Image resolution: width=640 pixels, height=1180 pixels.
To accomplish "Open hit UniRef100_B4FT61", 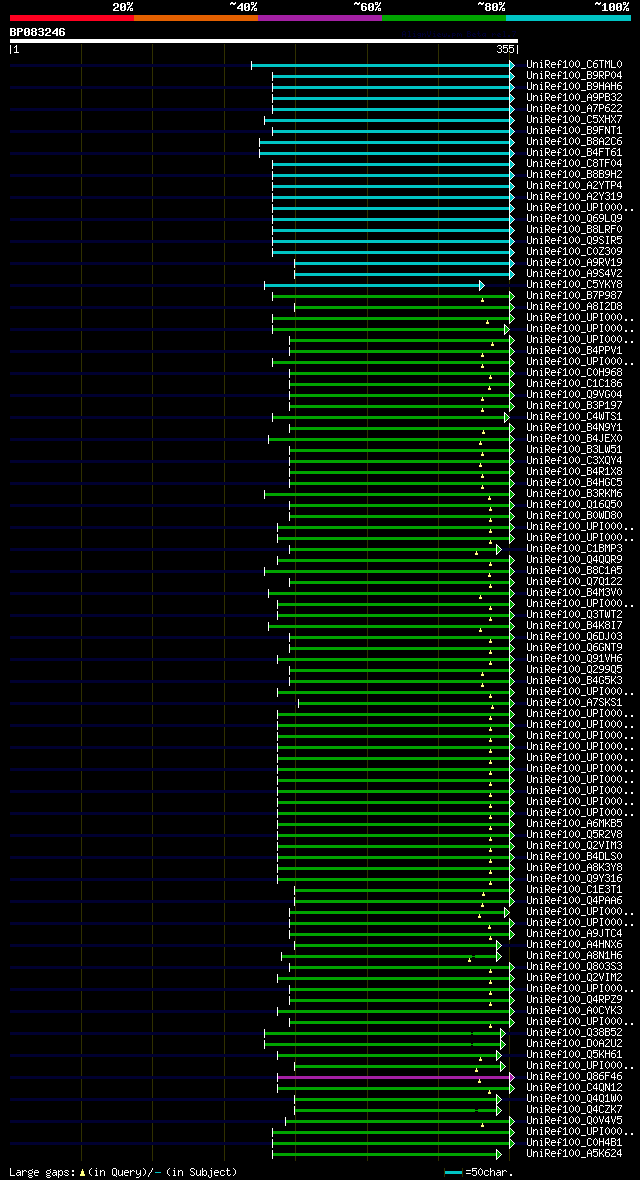I will (x=574, y=153).
